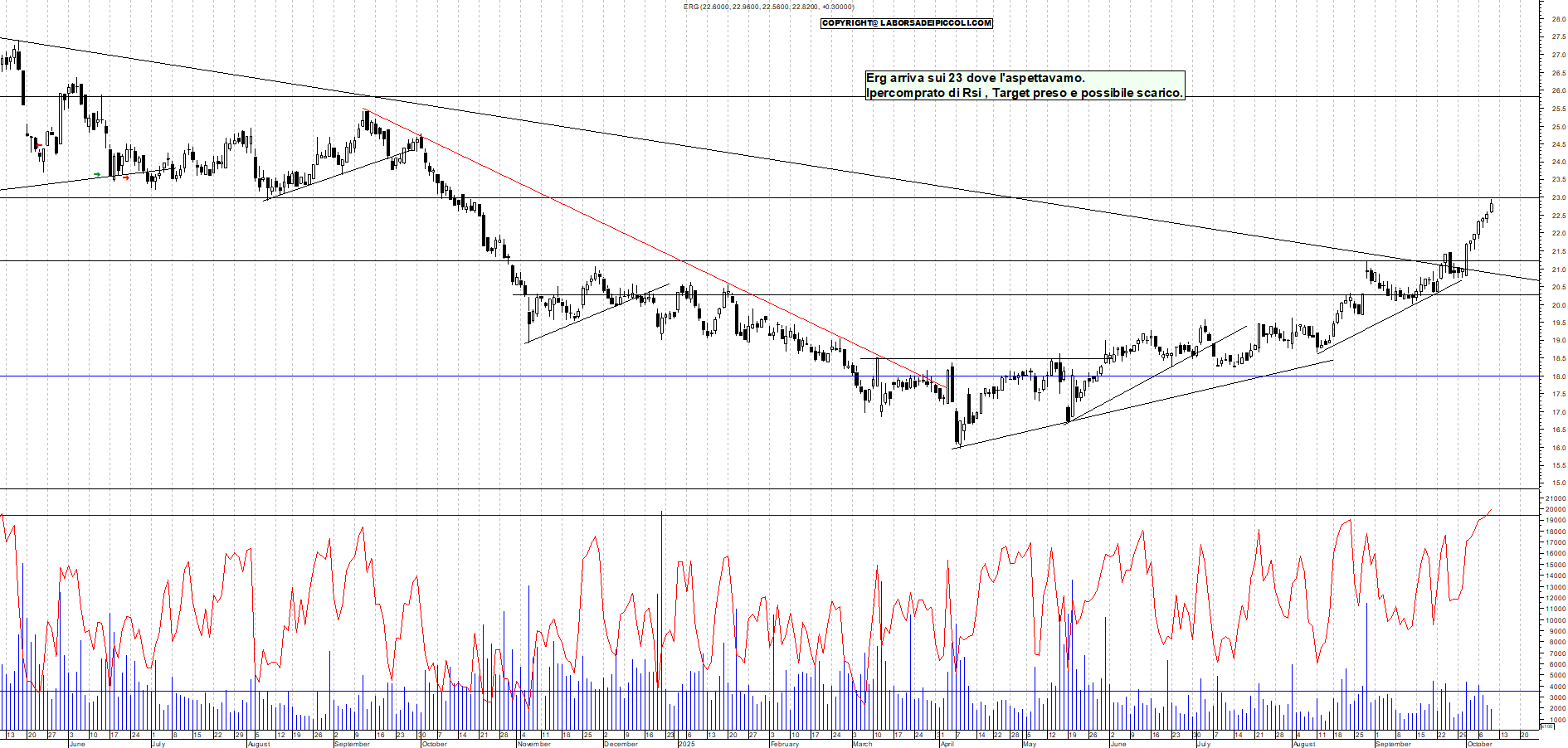Select the November label on time axis
This screenshot has width=1568, height=748.
pyautogui.click(x=533, y=744)
